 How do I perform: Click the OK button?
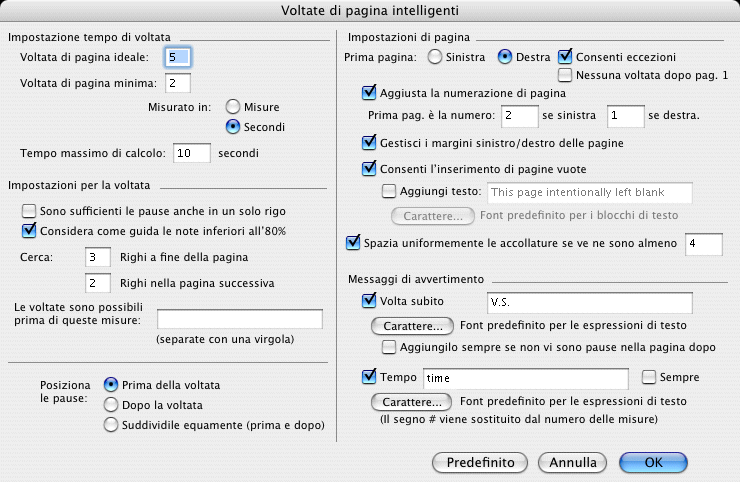pyautogui.click(x=653, y=462)
